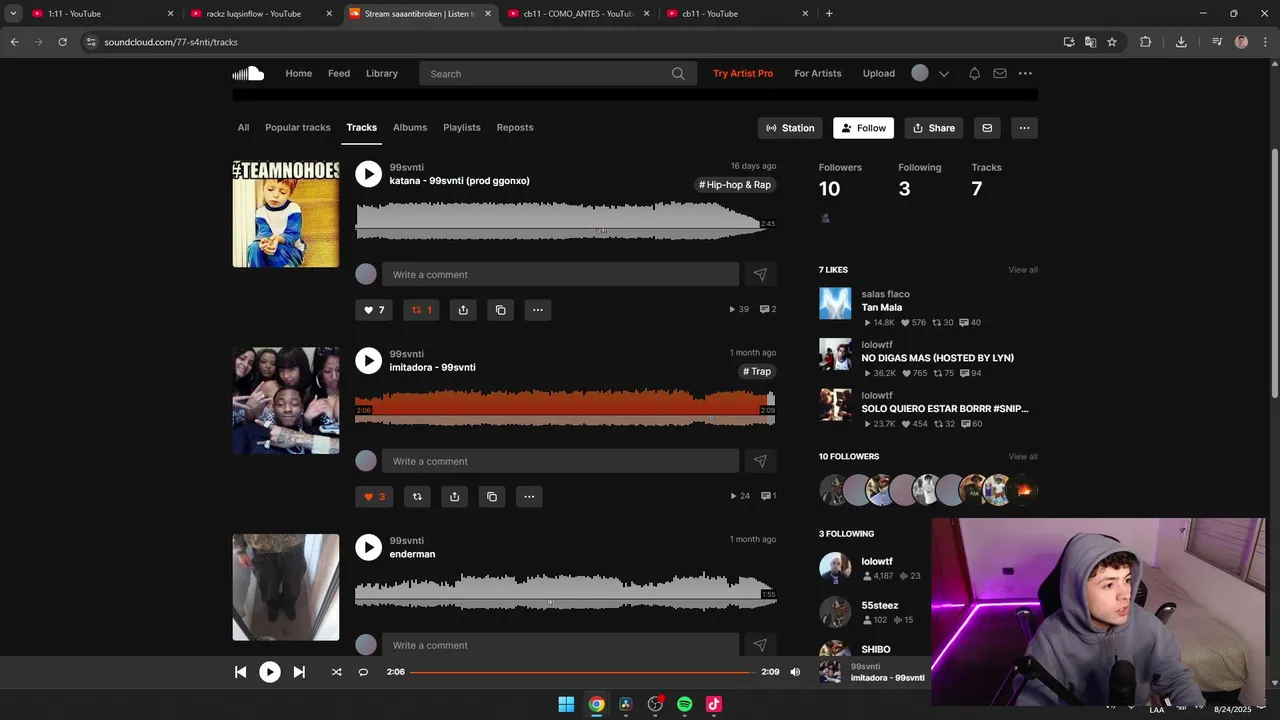The height and width of the screenshot is (720, 1280).
Task: Open Windows Start menu
Action: pos(566,704)
